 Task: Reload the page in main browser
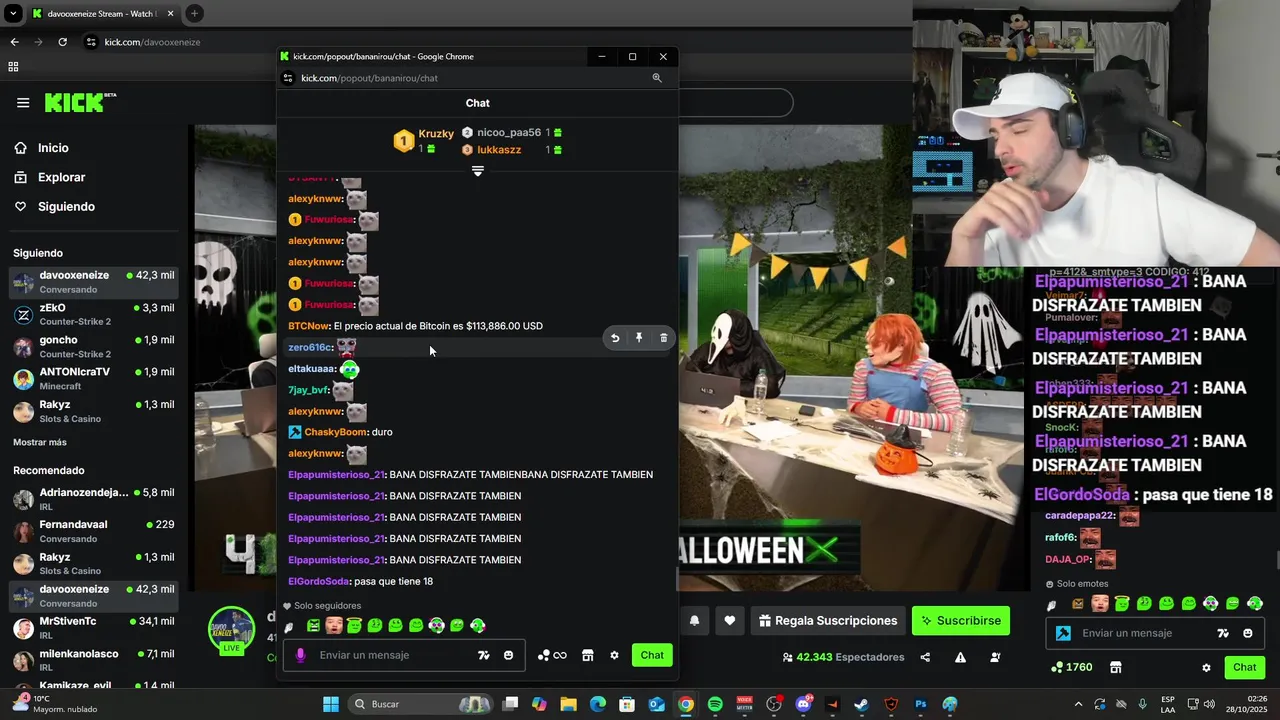click(x=62, y=42)
